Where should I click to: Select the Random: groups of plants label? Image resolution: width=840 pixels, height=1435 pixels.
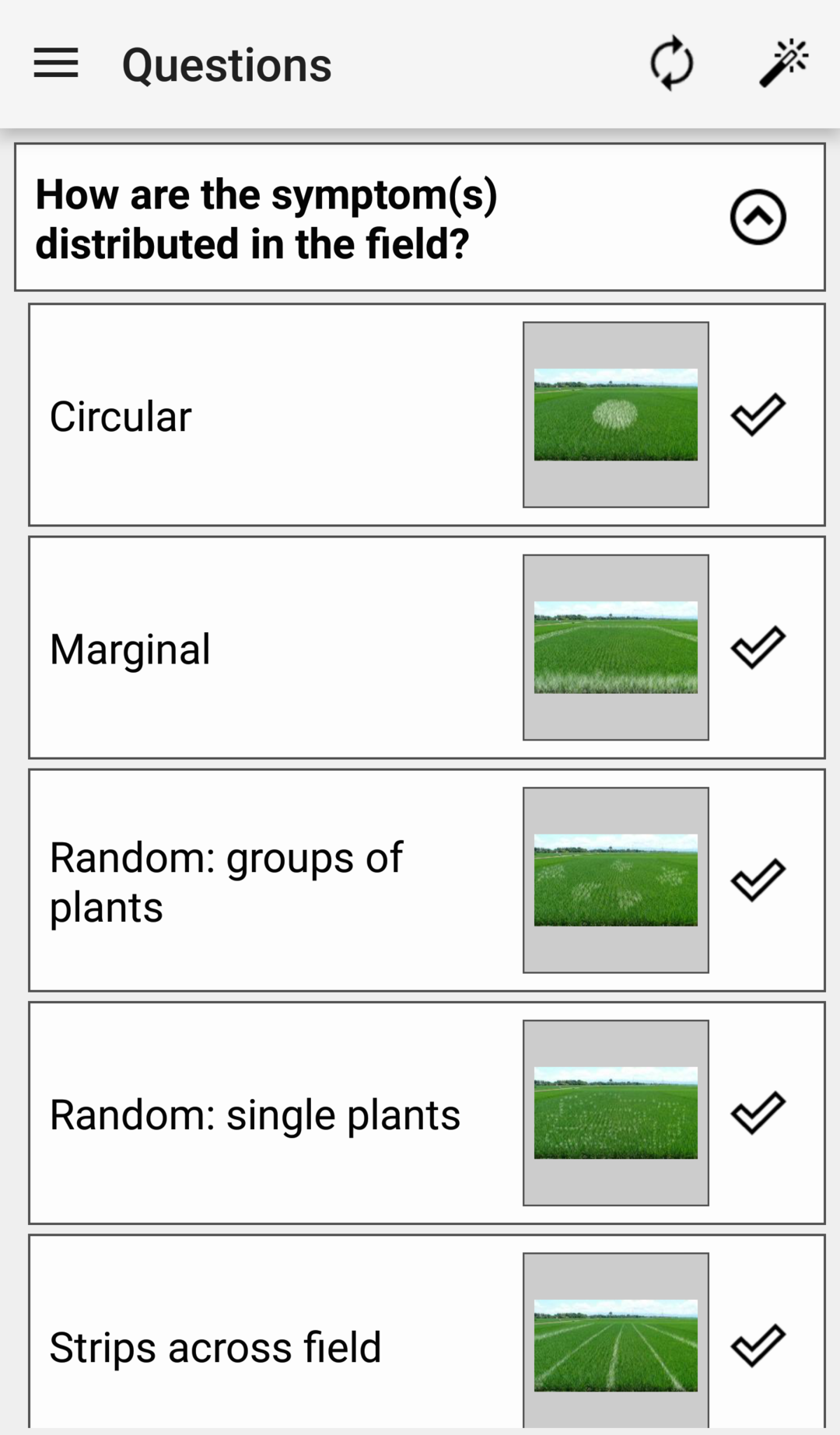[226, 882]
